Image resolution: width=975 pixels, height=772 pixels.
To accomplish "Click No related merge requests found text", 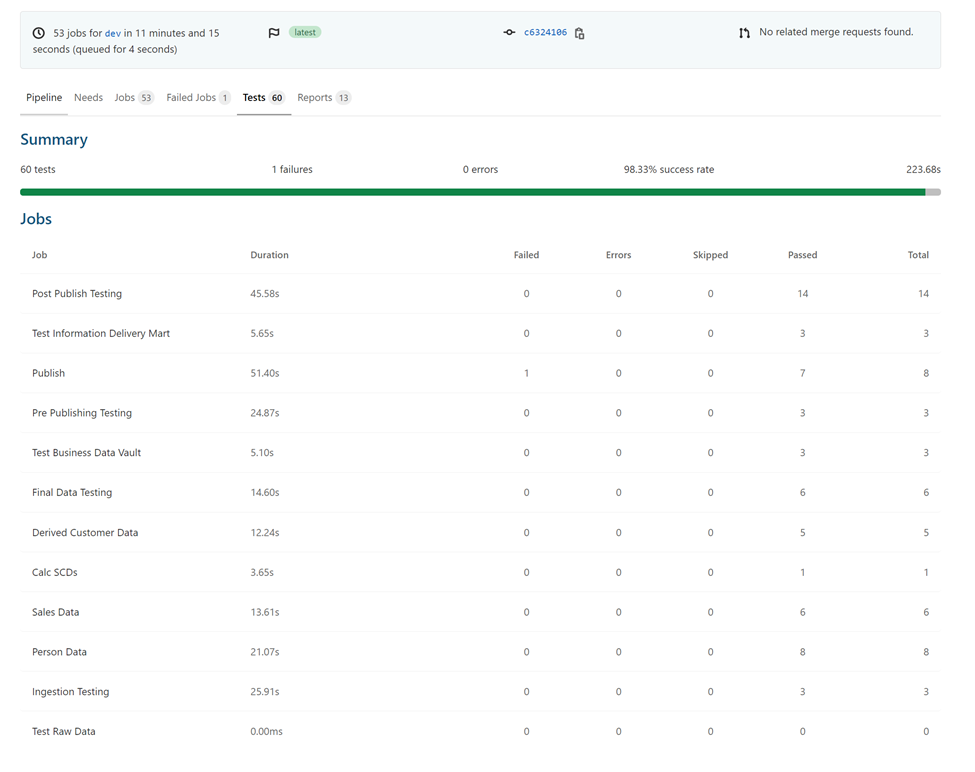I will point(836,32).
